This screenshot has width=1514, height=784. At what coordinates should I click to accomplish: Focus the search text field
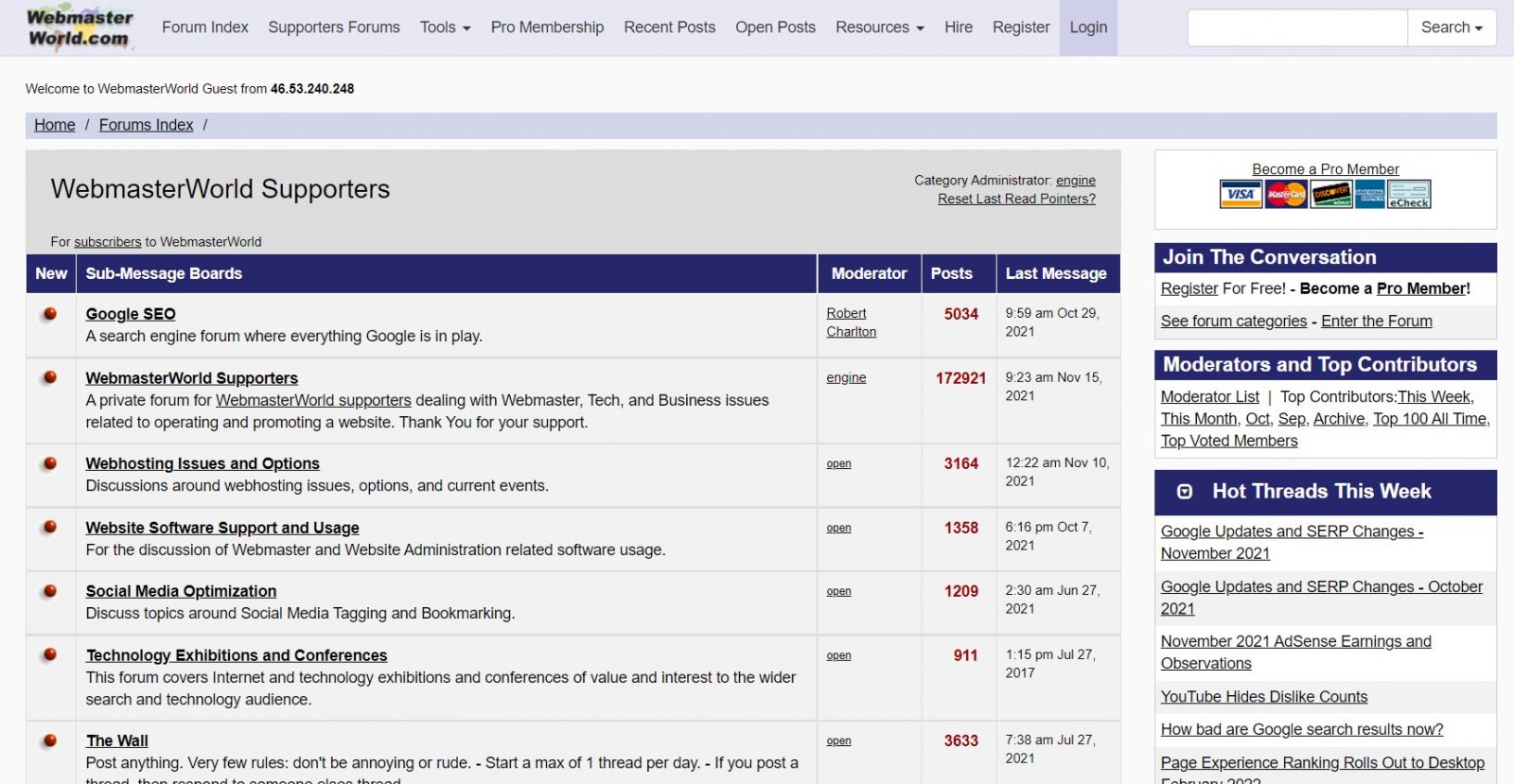(1297, 27)
